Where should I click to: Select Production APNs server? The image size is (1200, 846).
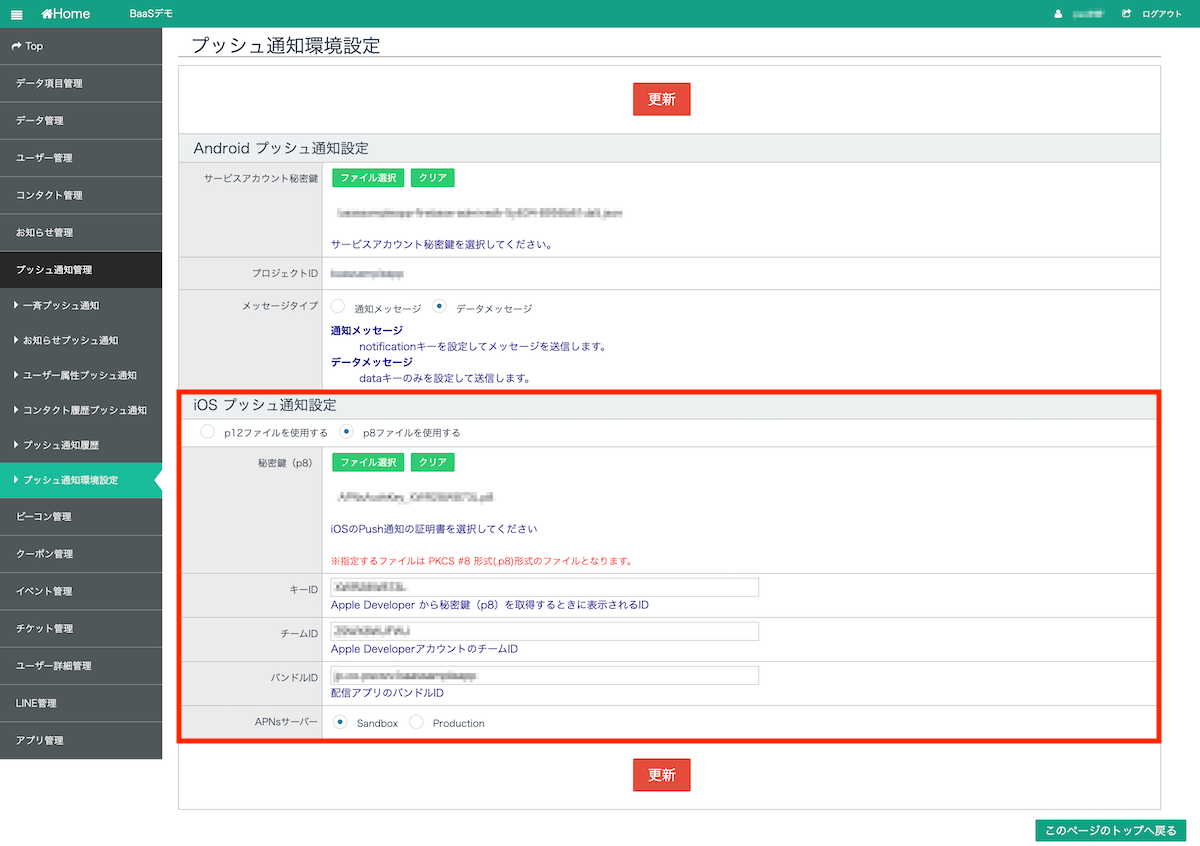click(x=416, y=722)
